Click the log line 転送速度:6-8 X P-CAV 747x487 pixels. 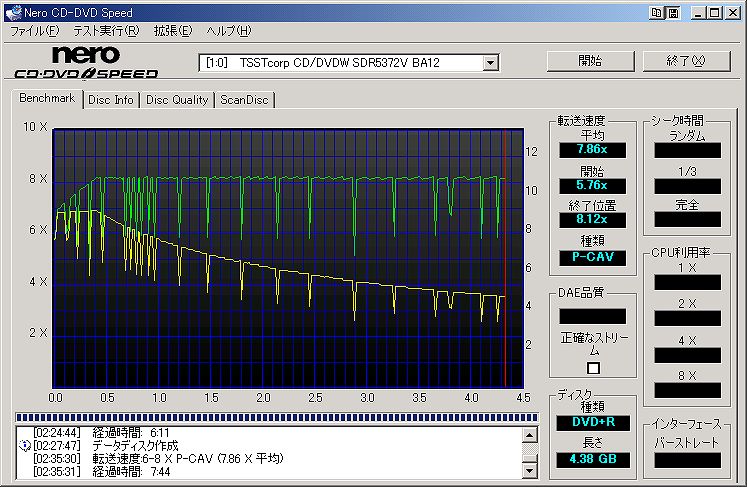tap(188, 458)
